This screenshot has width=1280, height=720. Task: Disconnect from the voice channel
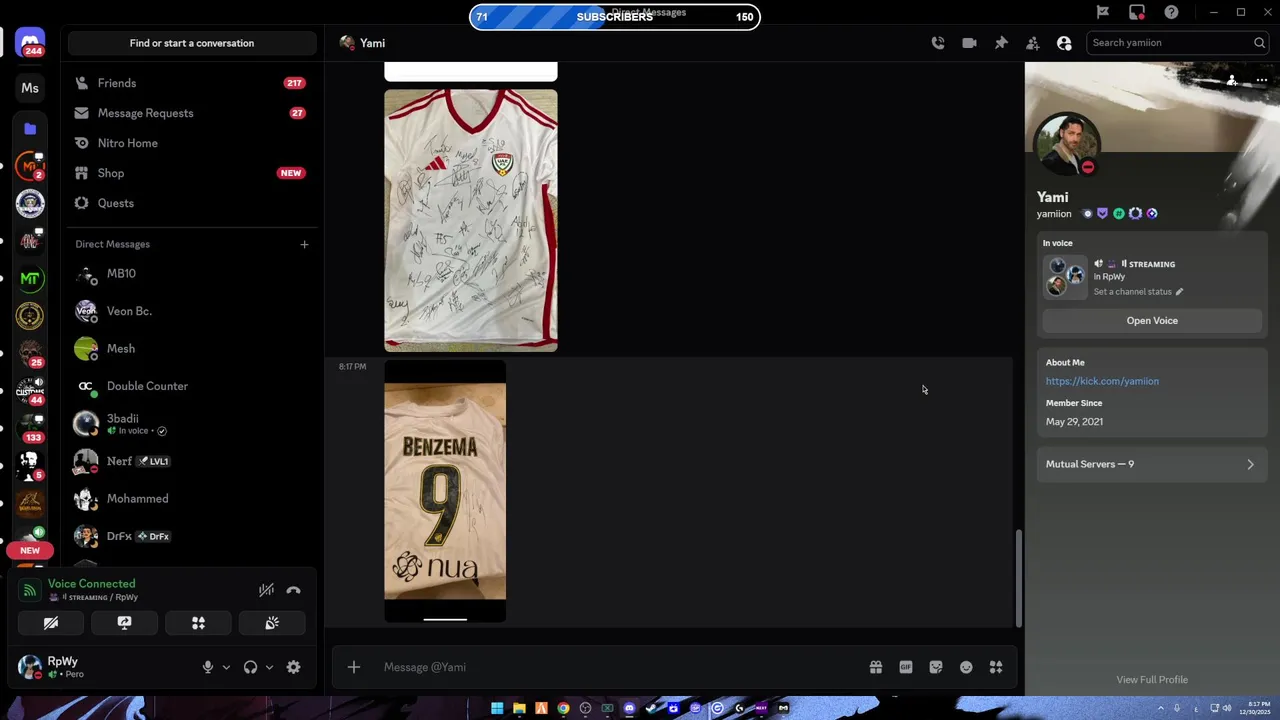(x=293, y=590)
